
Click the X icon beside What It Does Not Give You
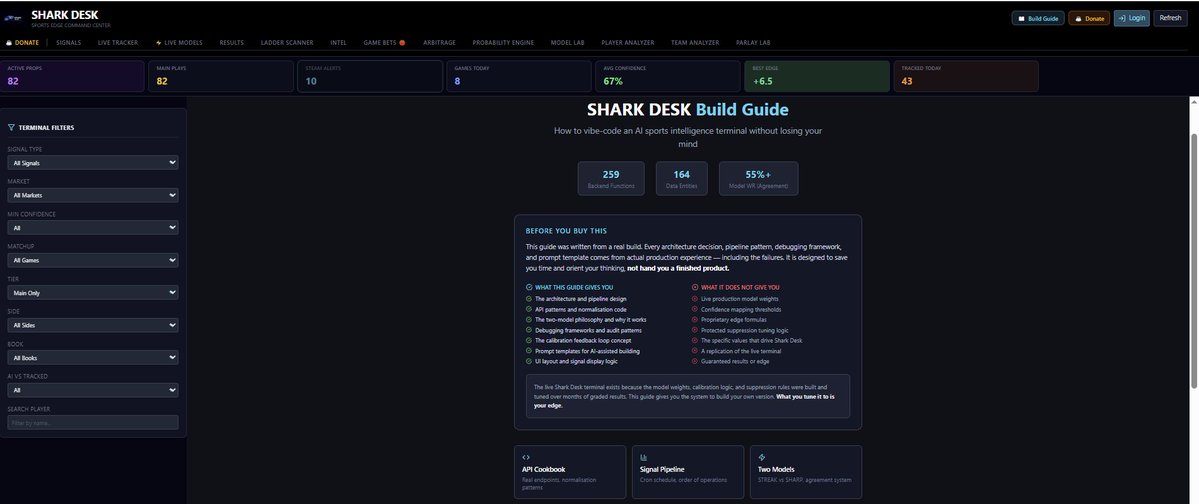point(695,288)
